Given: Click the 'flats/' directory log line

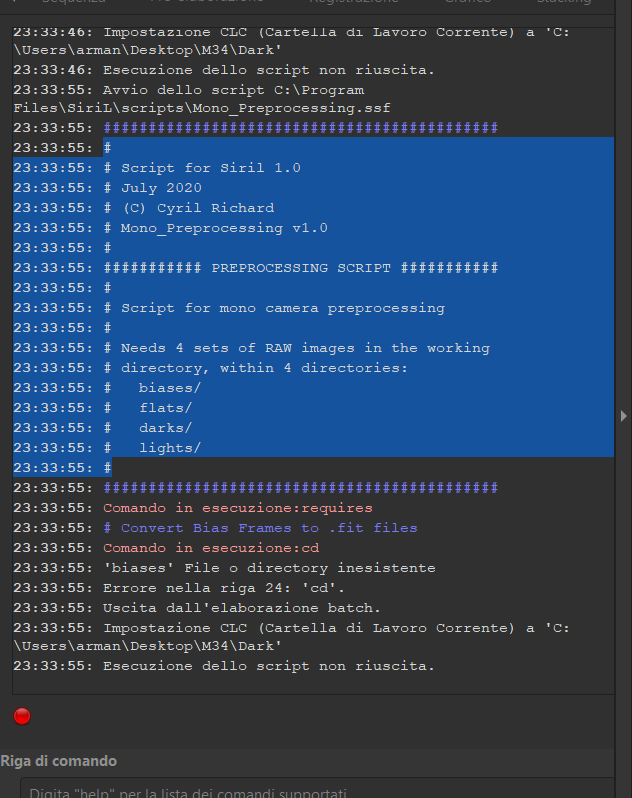Looking at the screenshot, I should (165, 408).
